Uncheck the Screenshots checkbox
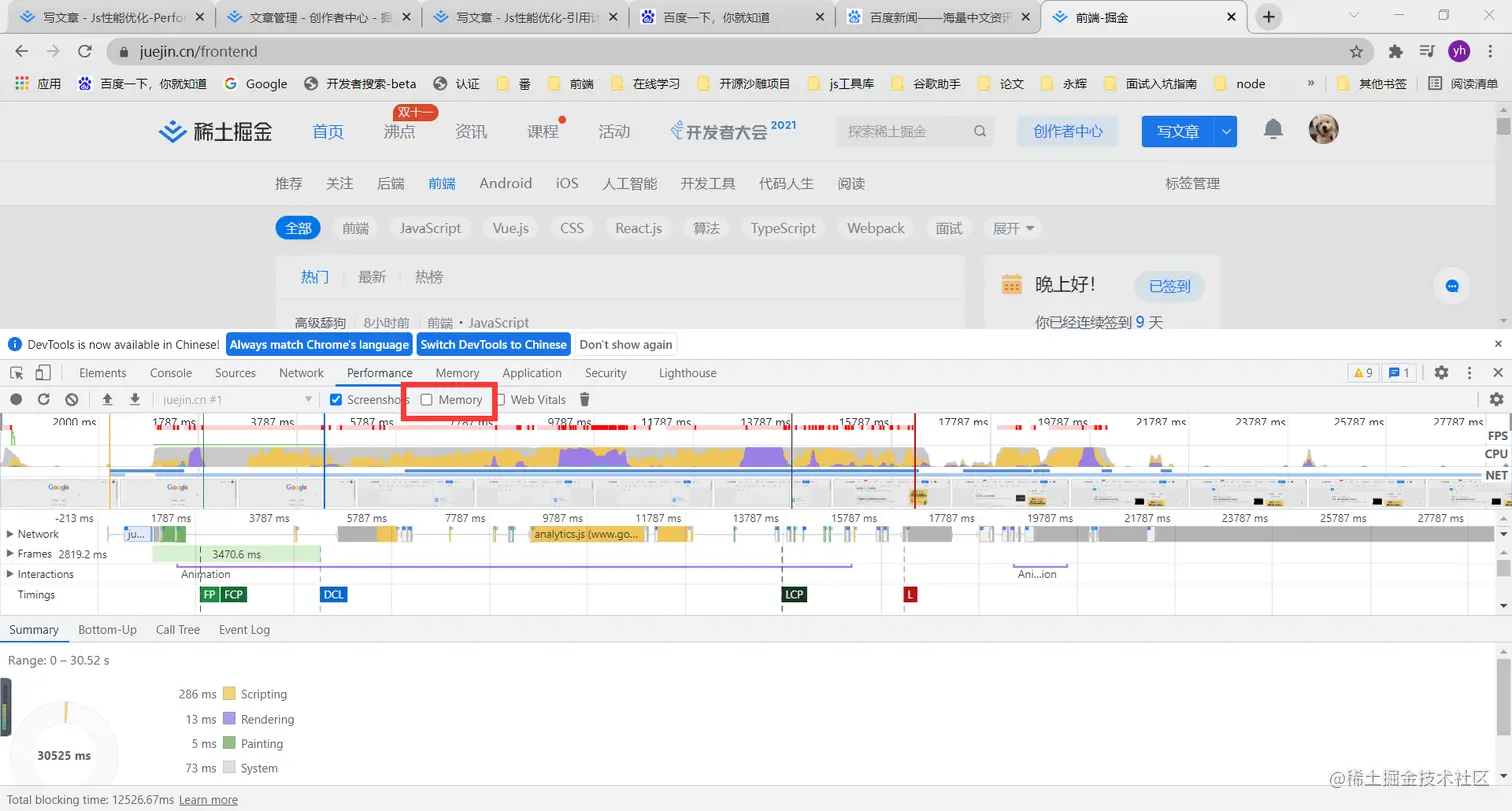 point(337,399)
